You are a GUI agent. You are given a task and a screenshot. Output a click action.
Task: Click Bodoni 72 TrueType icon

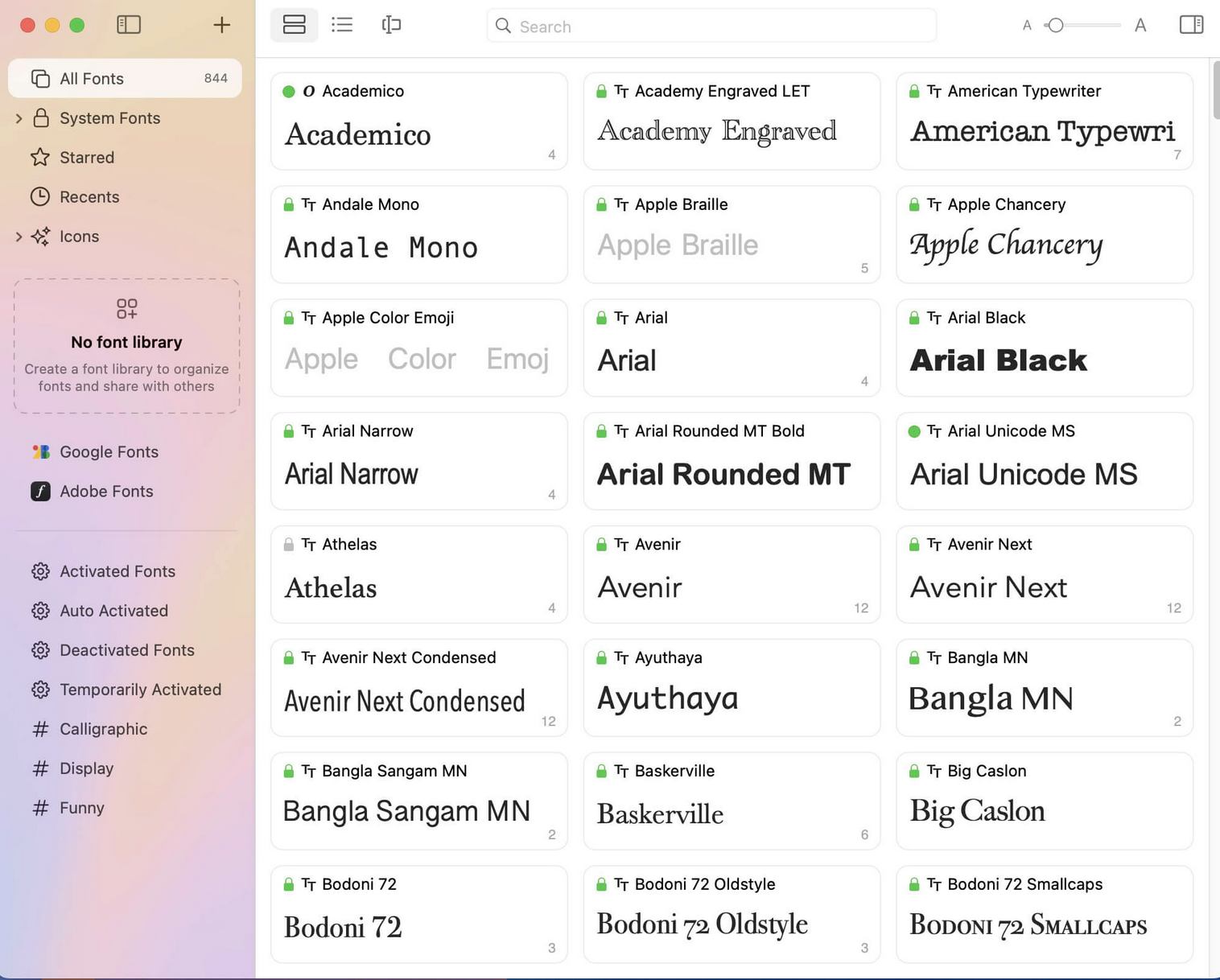click(x=309, y=884)
